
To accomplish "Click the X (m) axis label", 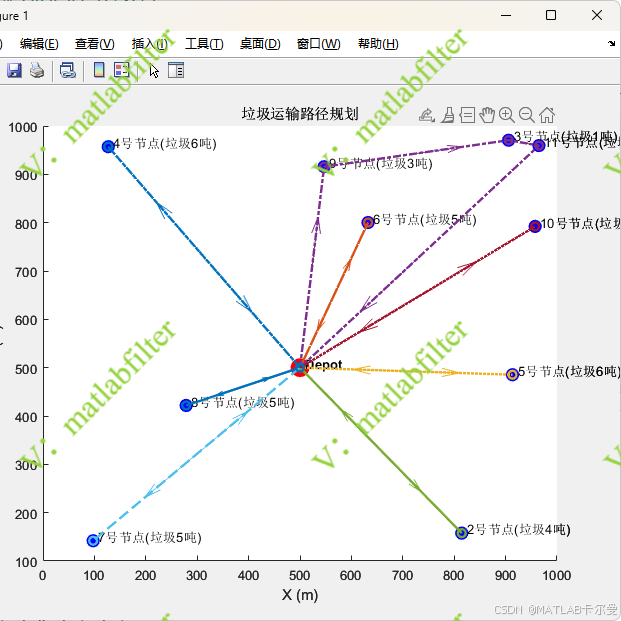I will click(x=300, y=594).
